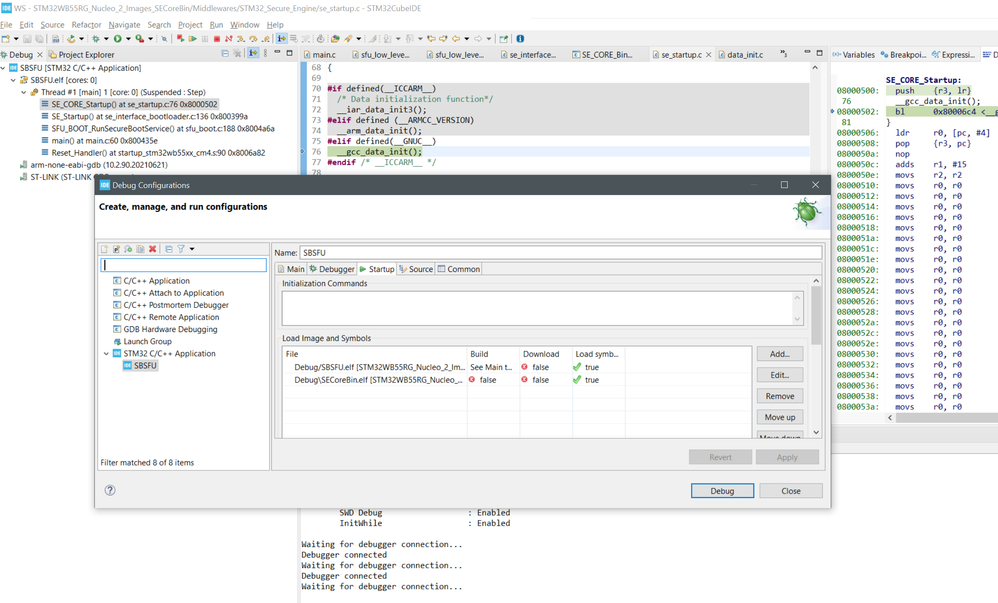Open the Debug launch dropdown arrow in toolbar
Image resolution: width=998 pixels, height=603 pixels.
tap(106, 39)
